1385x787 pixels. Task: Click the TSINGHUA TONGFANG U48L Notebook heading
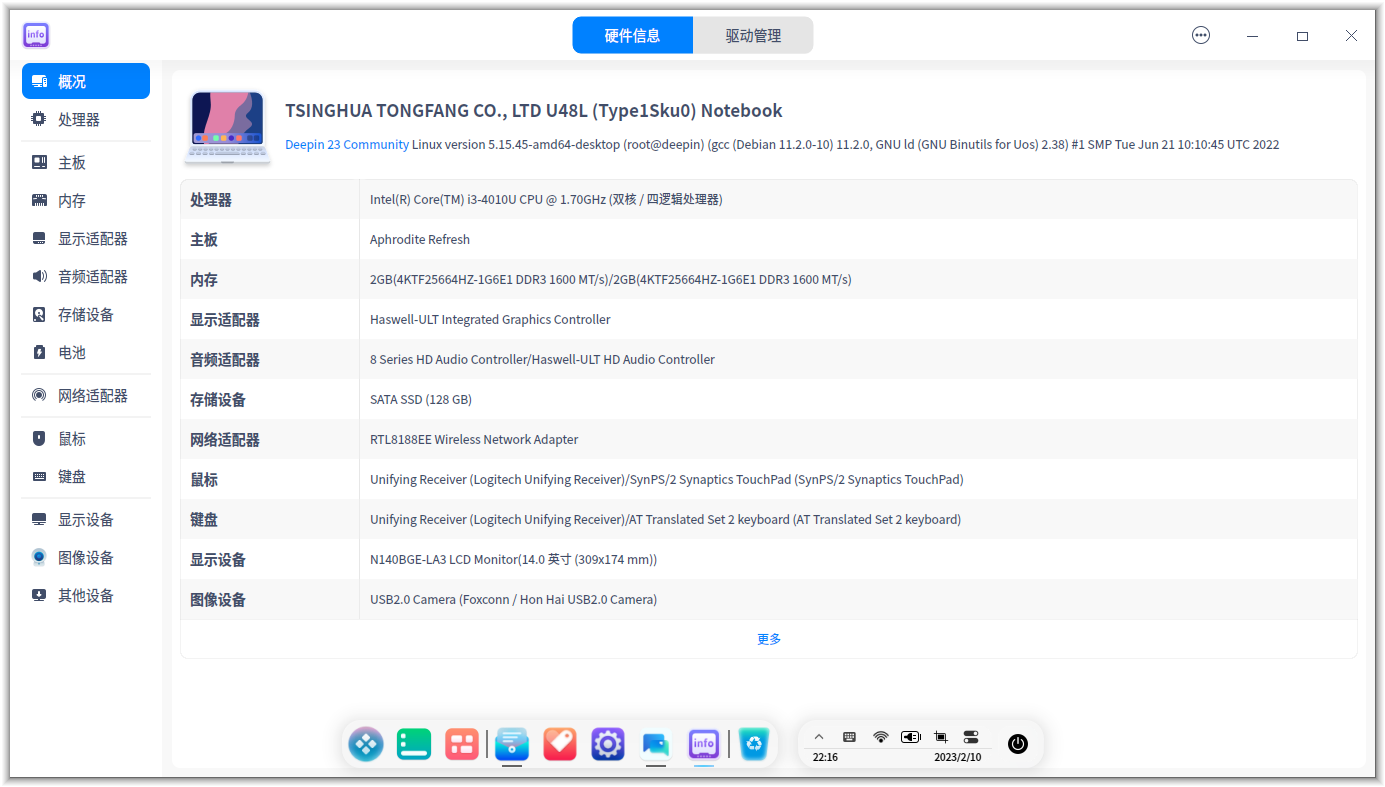point(534,111)
